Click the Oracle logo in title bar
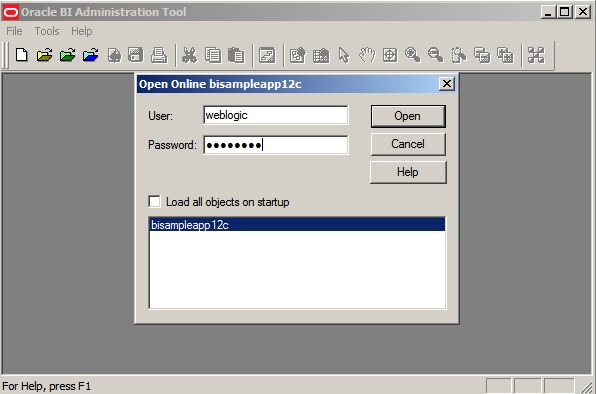 [10, 12]
